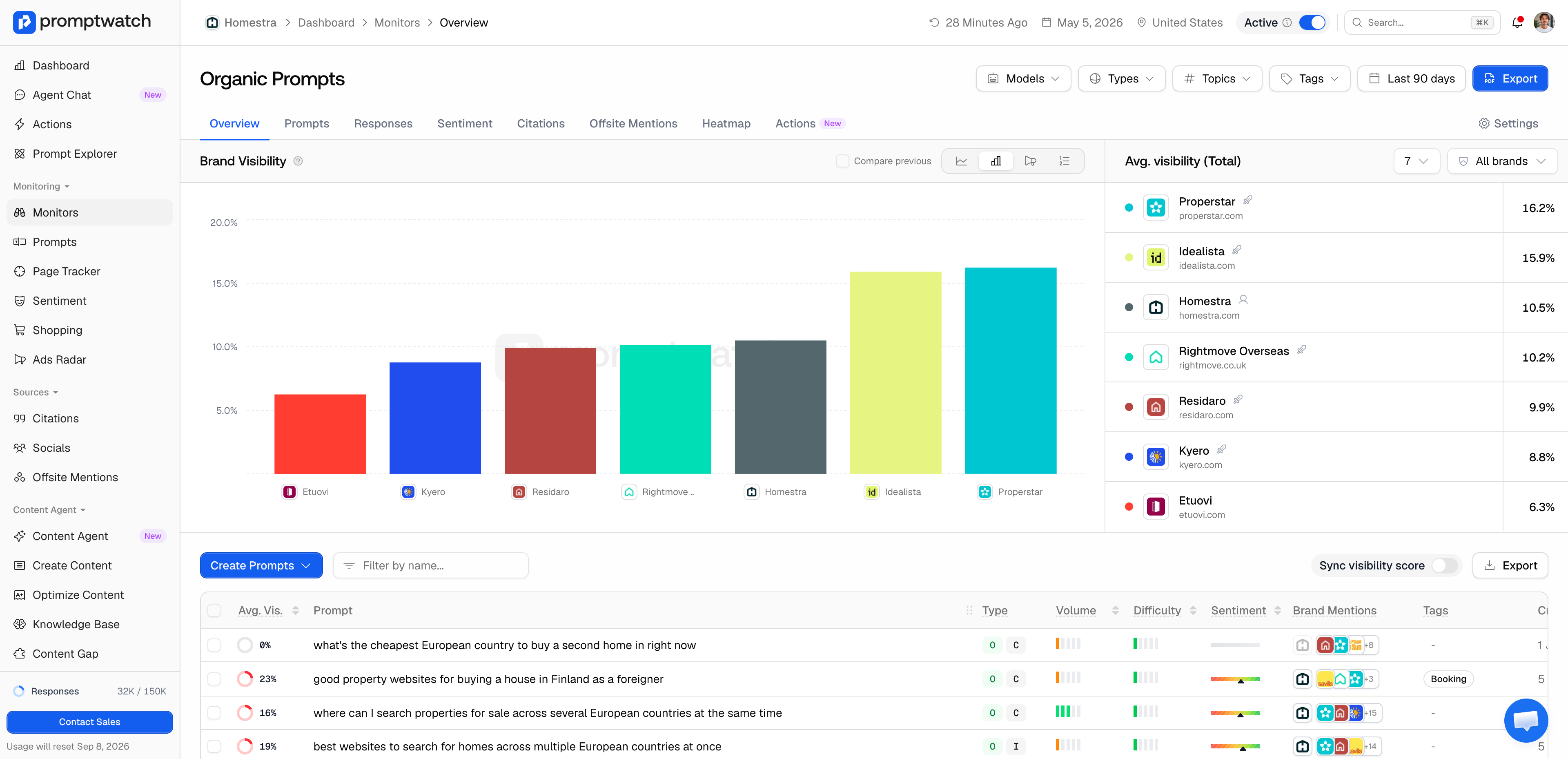Open the All brands dropdown
Image resolution: width=1568 pixels, height=759 pixels.
1502,161
